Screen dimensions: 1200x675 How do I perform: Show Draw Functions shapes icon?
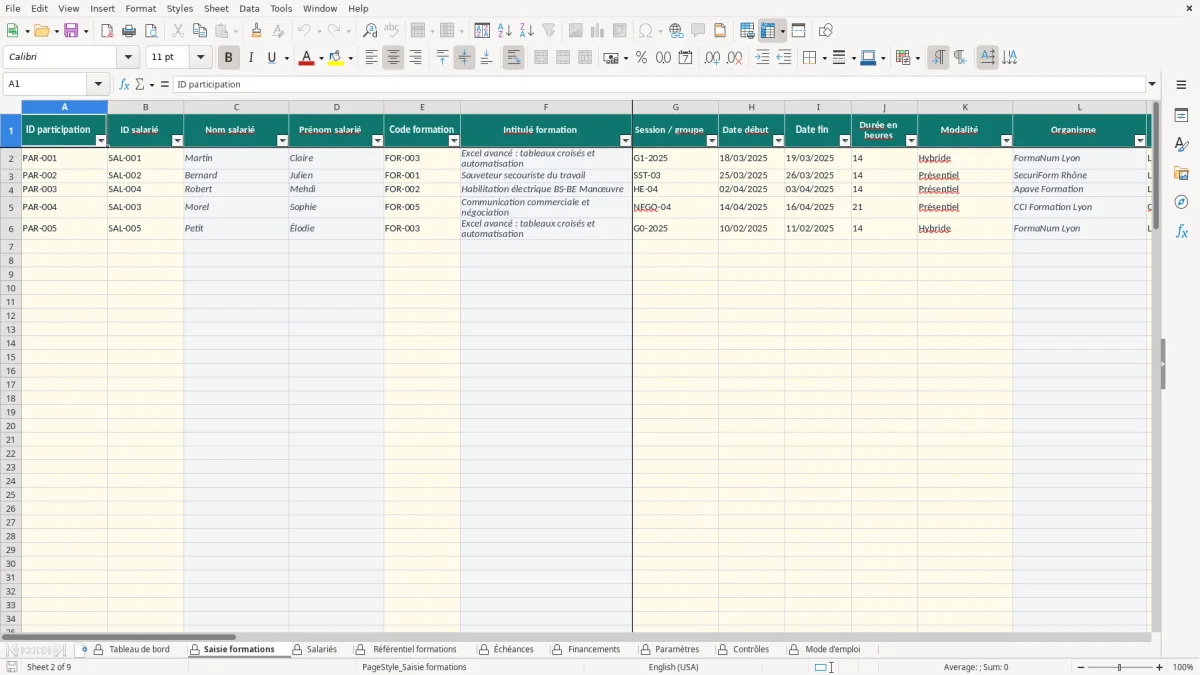(826, 31)
